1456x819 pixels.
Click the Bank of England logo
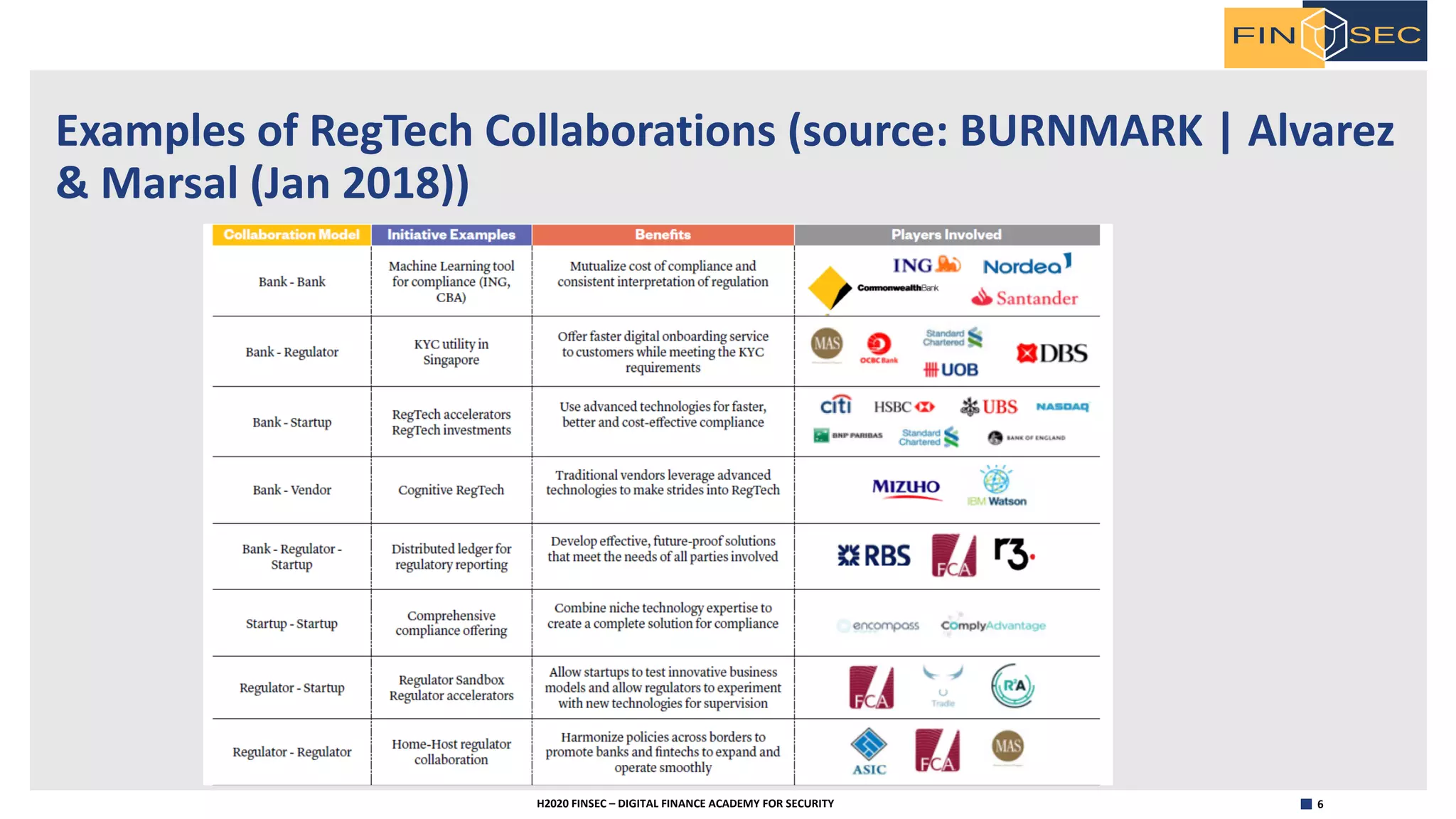1026,437
